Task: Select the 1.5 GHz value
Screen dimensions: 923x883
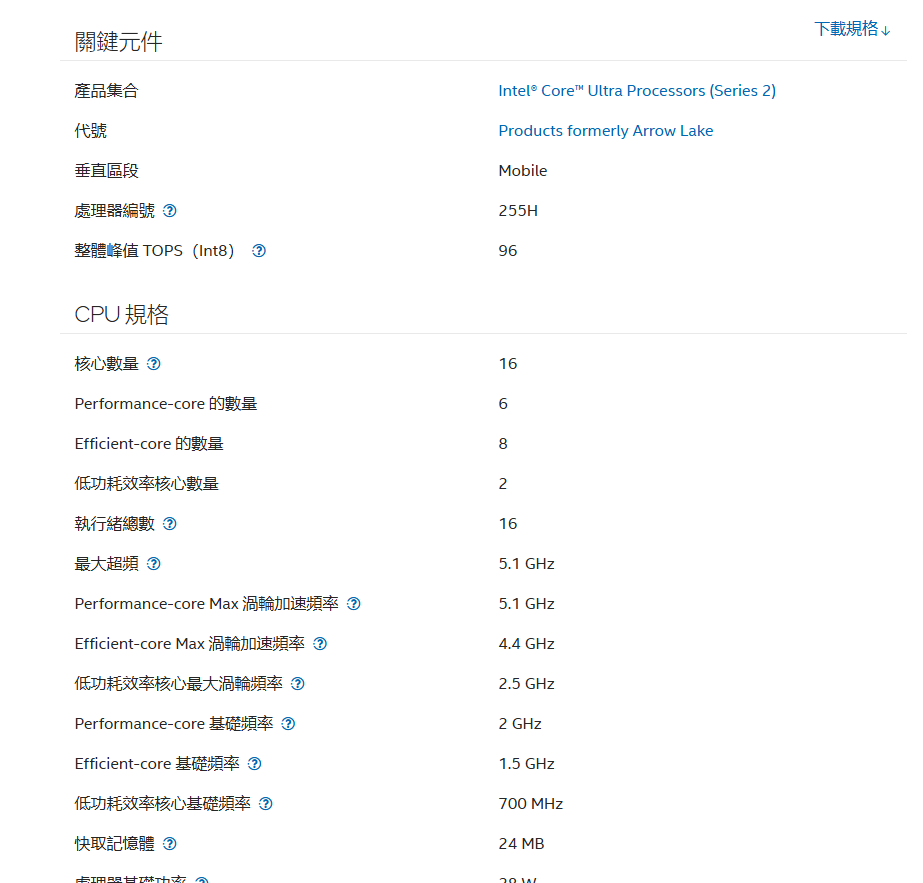Action: click(526, 764)
